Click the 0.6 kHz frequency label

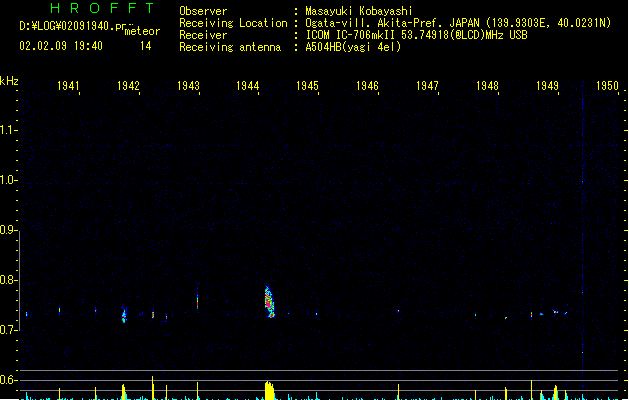[8, 380]
